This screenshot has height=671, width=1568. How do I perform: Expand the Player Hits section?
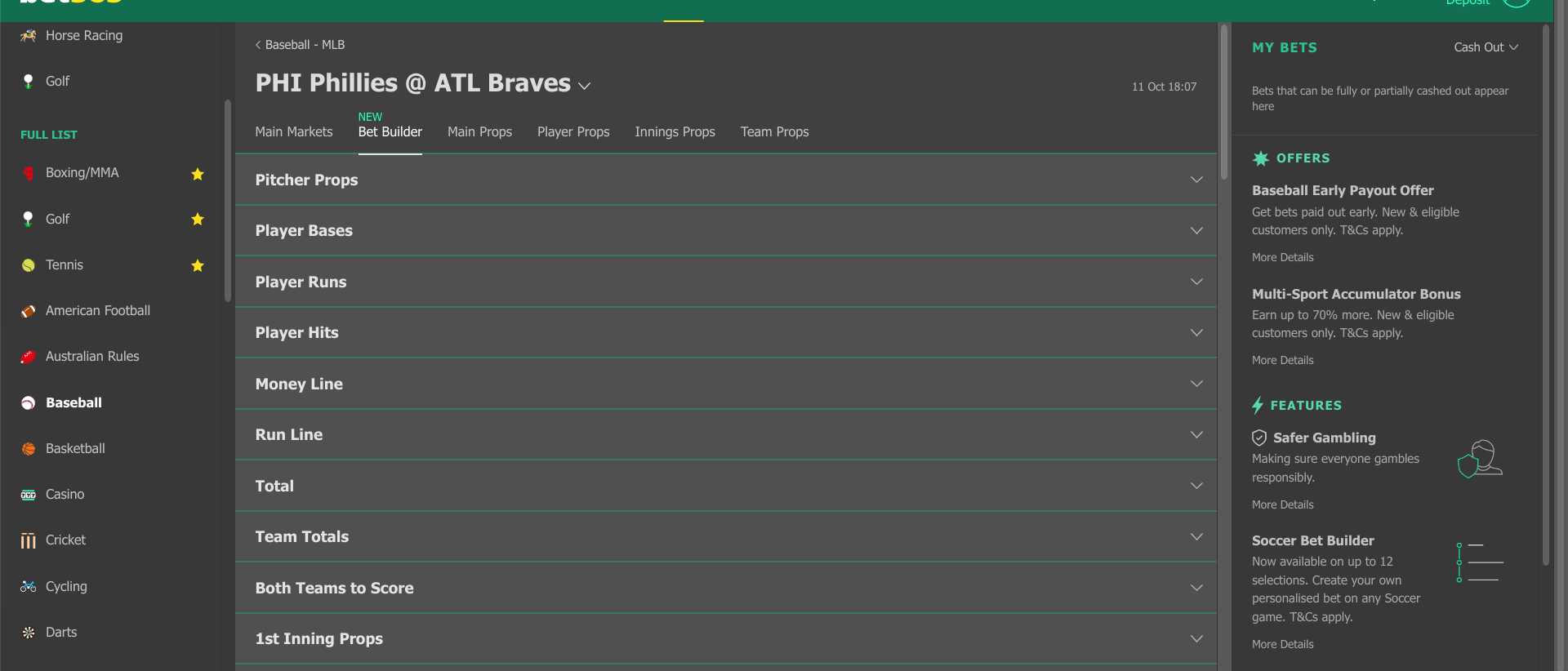tap(726, 332)
